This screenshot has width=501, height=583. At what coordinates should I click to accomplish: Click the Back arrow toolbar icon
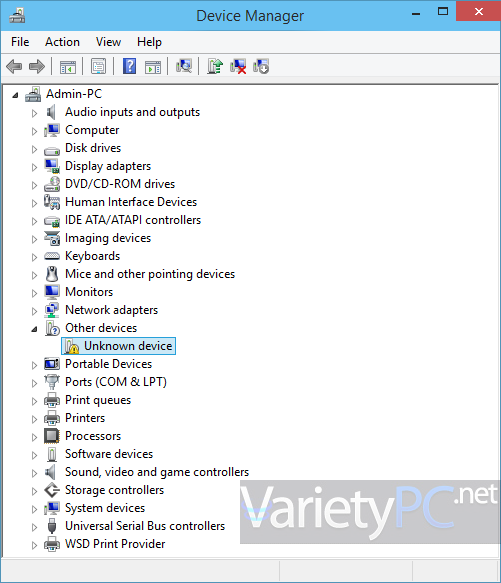click(14, 67)
